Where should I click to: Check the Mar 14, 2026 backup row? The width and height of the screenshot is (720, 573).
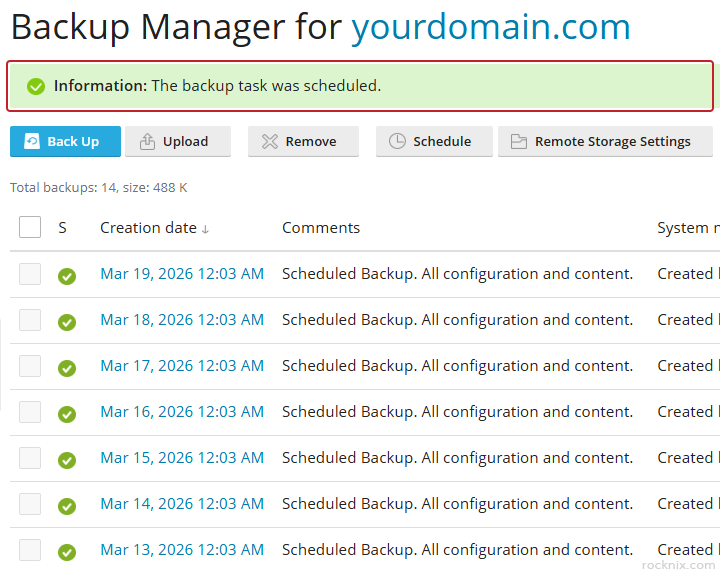pyautogui.click(x=30, y=504)
